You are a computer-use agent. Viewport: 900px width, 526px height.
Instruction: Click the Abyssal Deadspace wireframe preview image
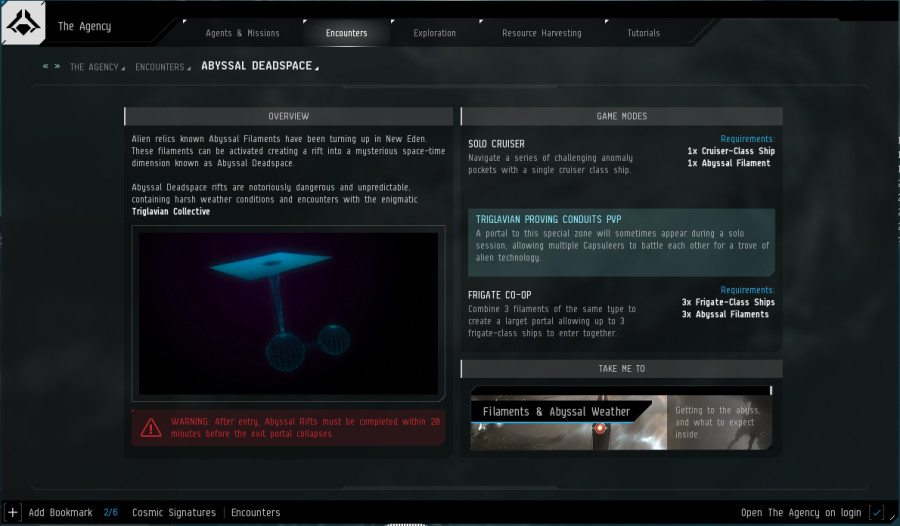tap(288, 313)
